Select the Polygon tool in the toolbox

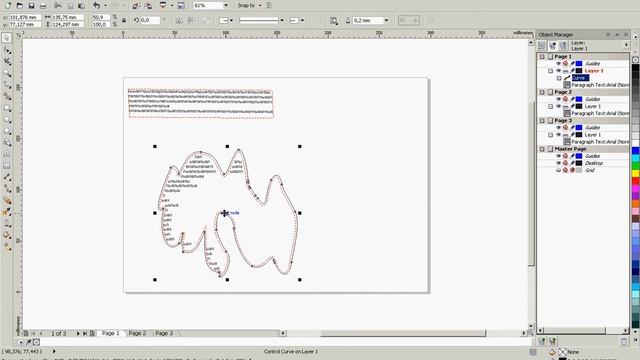pos(7,131)
